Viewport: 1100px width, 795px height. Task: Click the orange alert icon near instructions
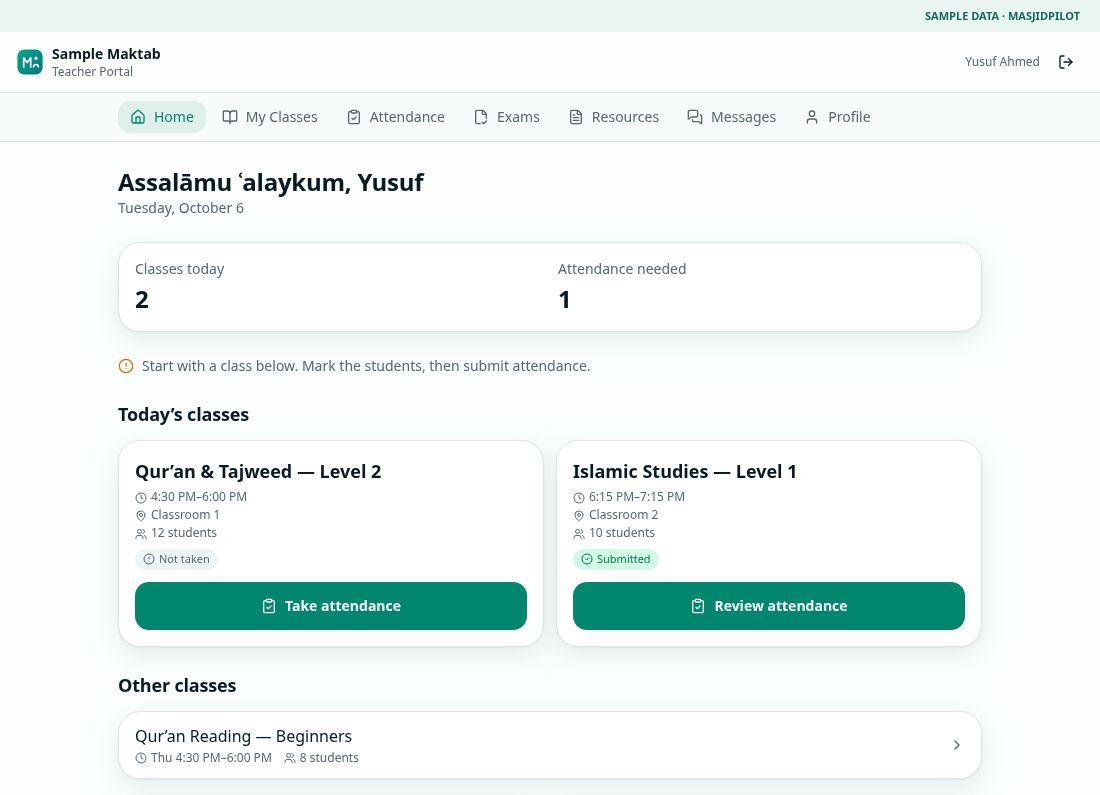point(126,366)
